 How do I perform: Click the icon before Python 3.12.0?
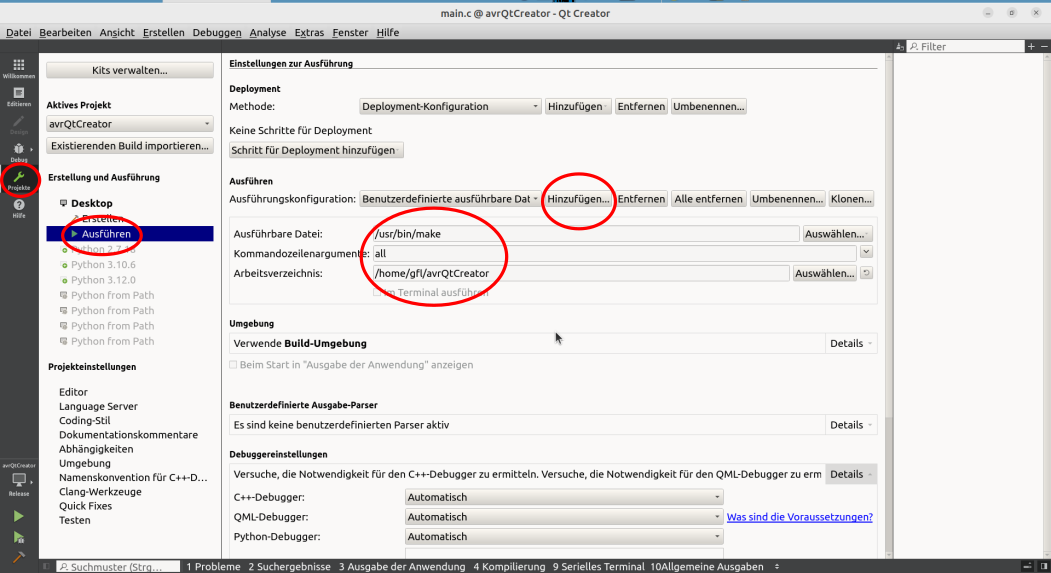click(64, 281)
